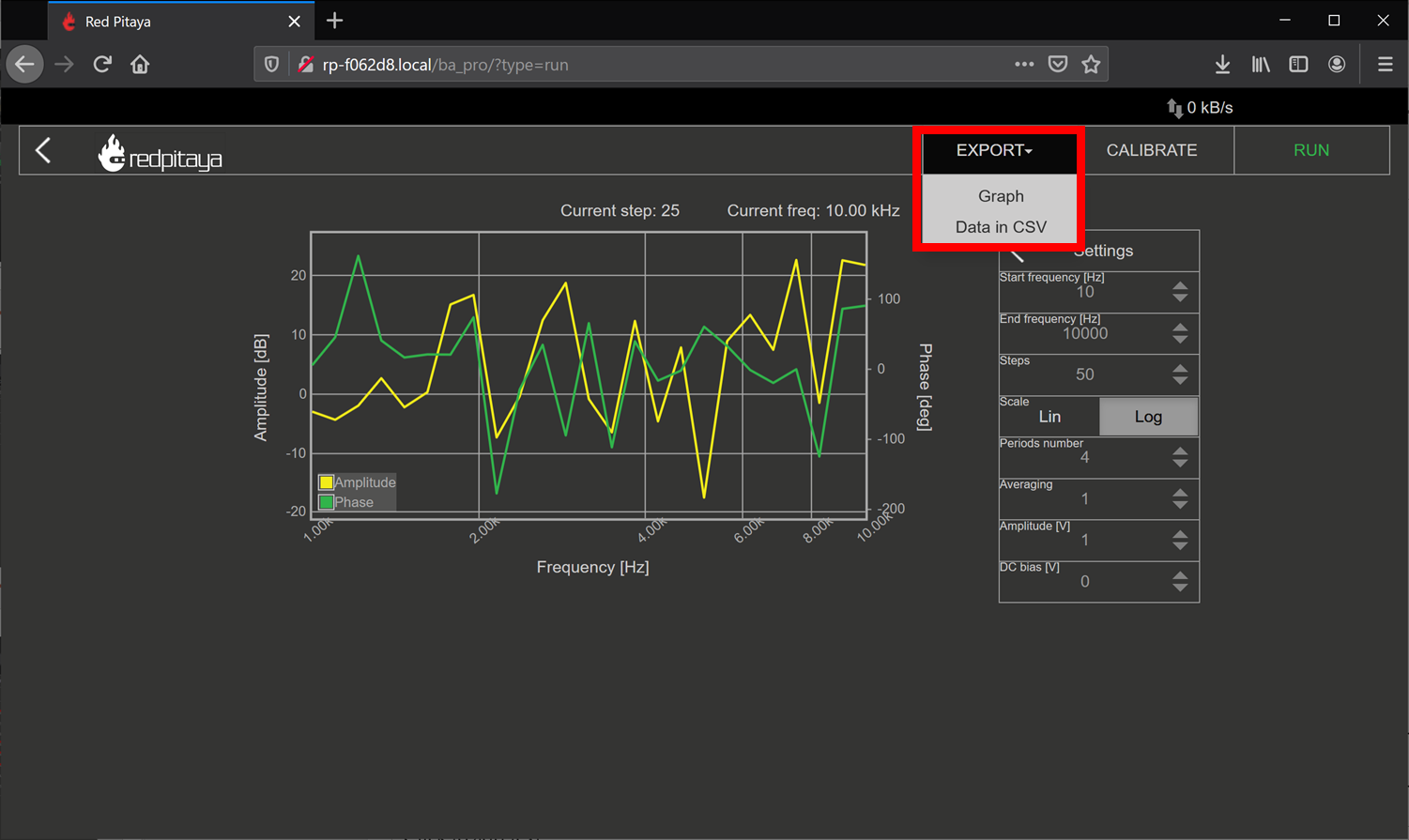Screen dimensions: 1409x840
Task: Click the CALIBRATE button
Action: (1152, 150)
